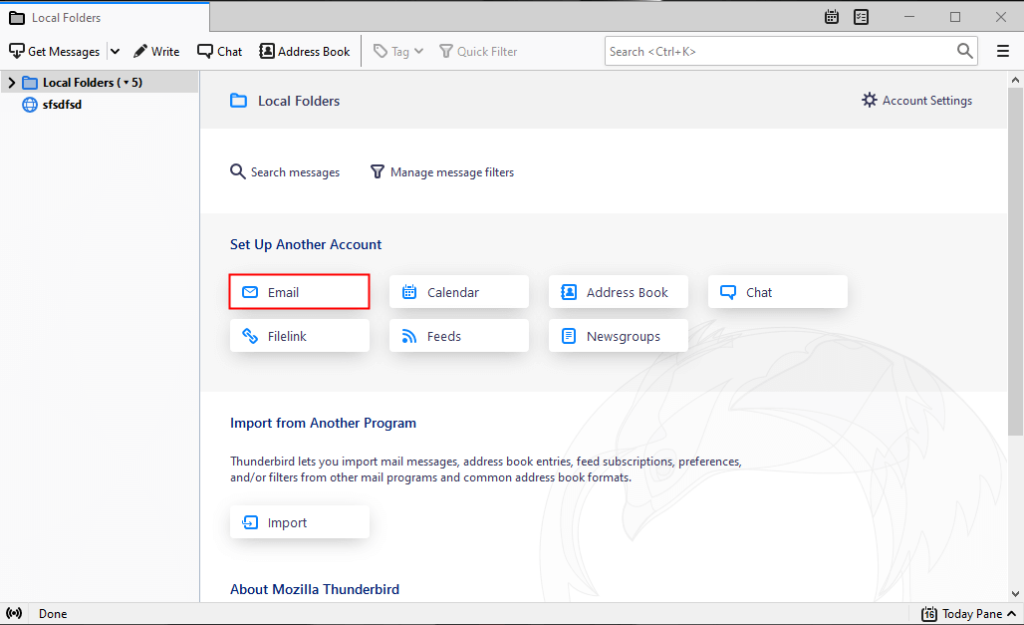Set up a Feeds account

[x=459, y=336]
